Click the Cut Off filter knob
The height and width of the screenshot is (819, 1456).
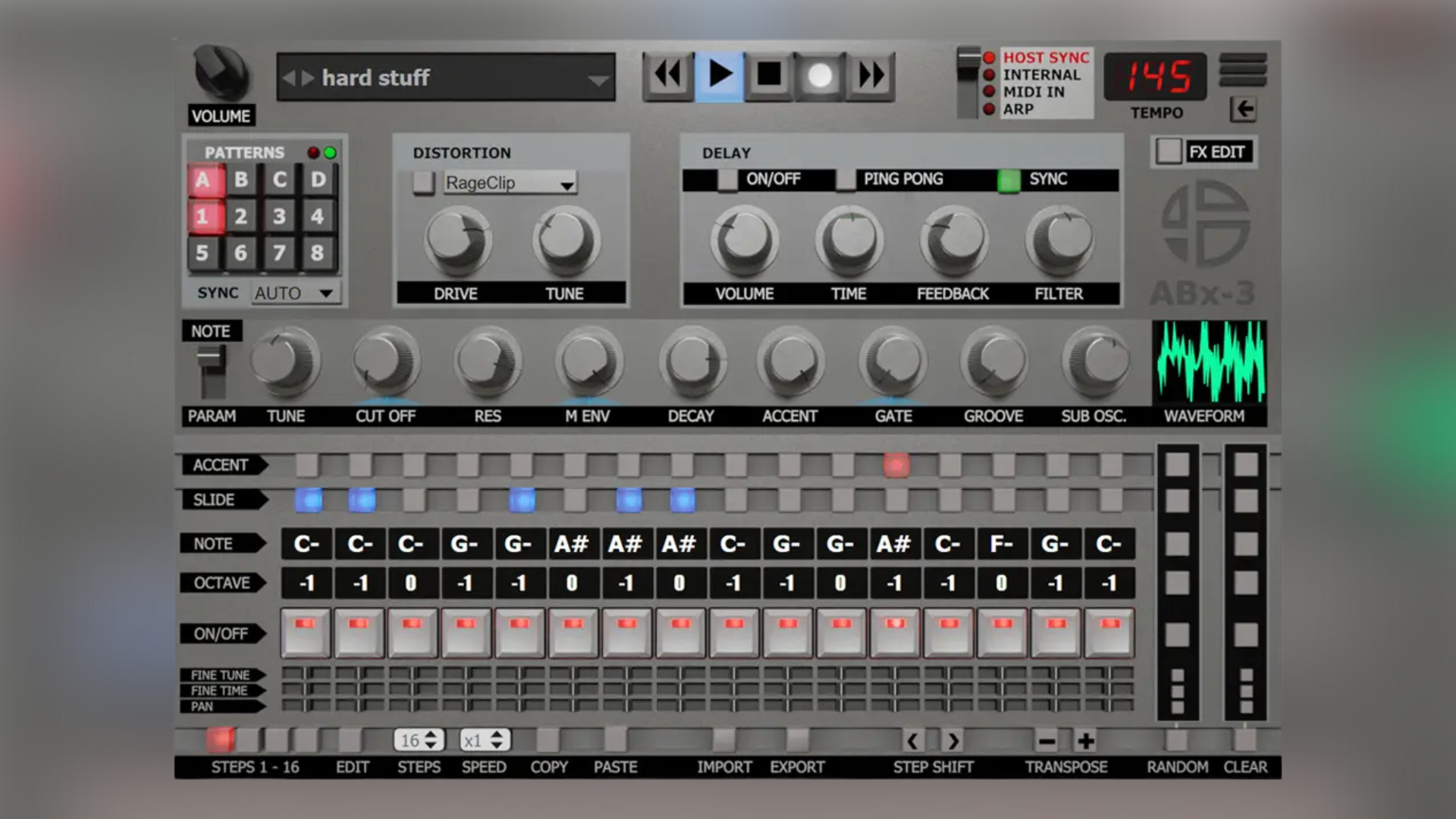385,362
